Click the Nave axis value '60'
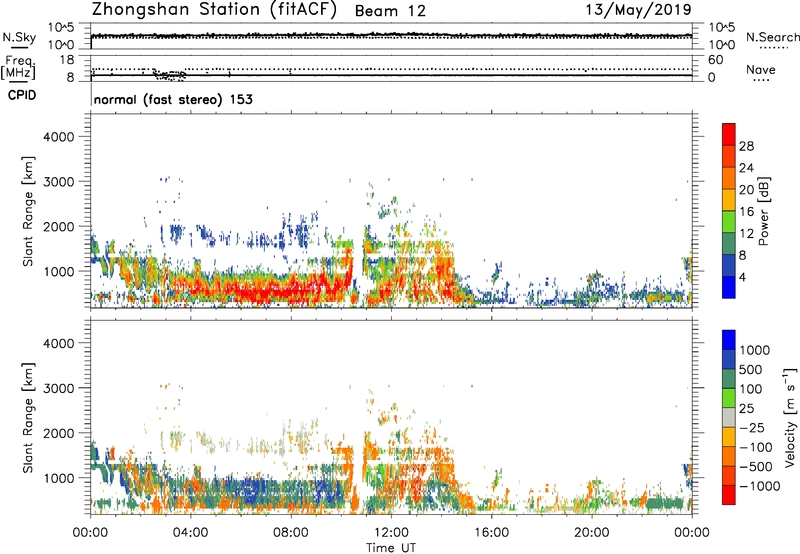The width and height of the screenshot is (800, 554). click(x=715, y=60)
